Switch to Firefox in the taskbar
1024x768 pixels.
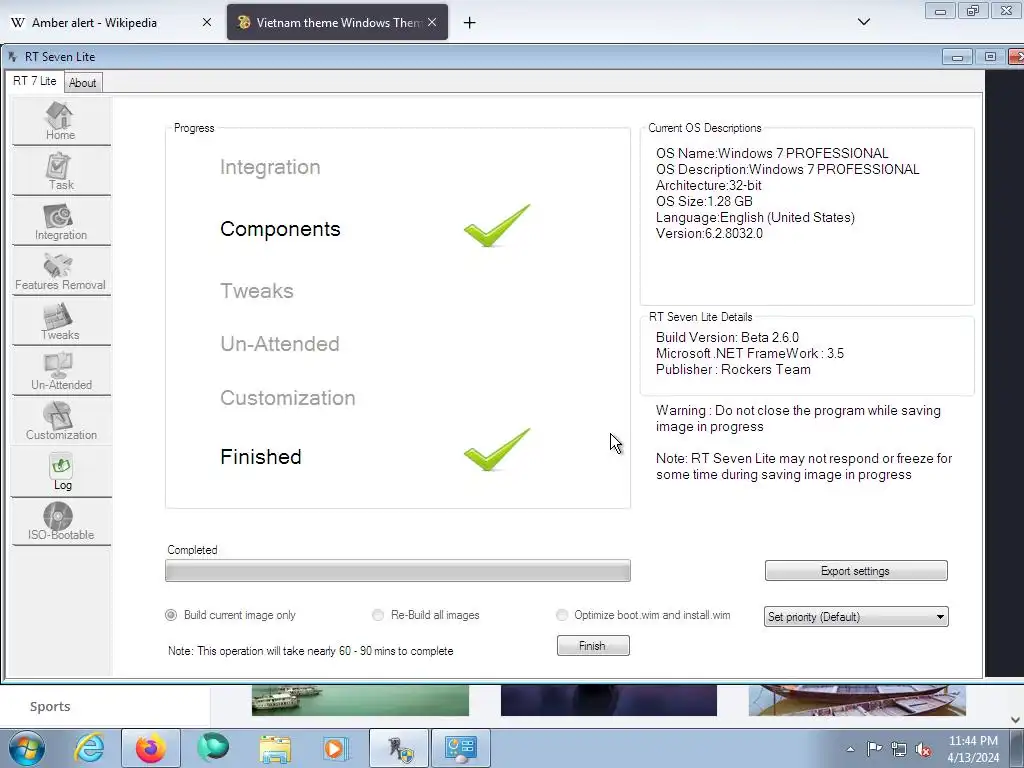click(150, 748)
